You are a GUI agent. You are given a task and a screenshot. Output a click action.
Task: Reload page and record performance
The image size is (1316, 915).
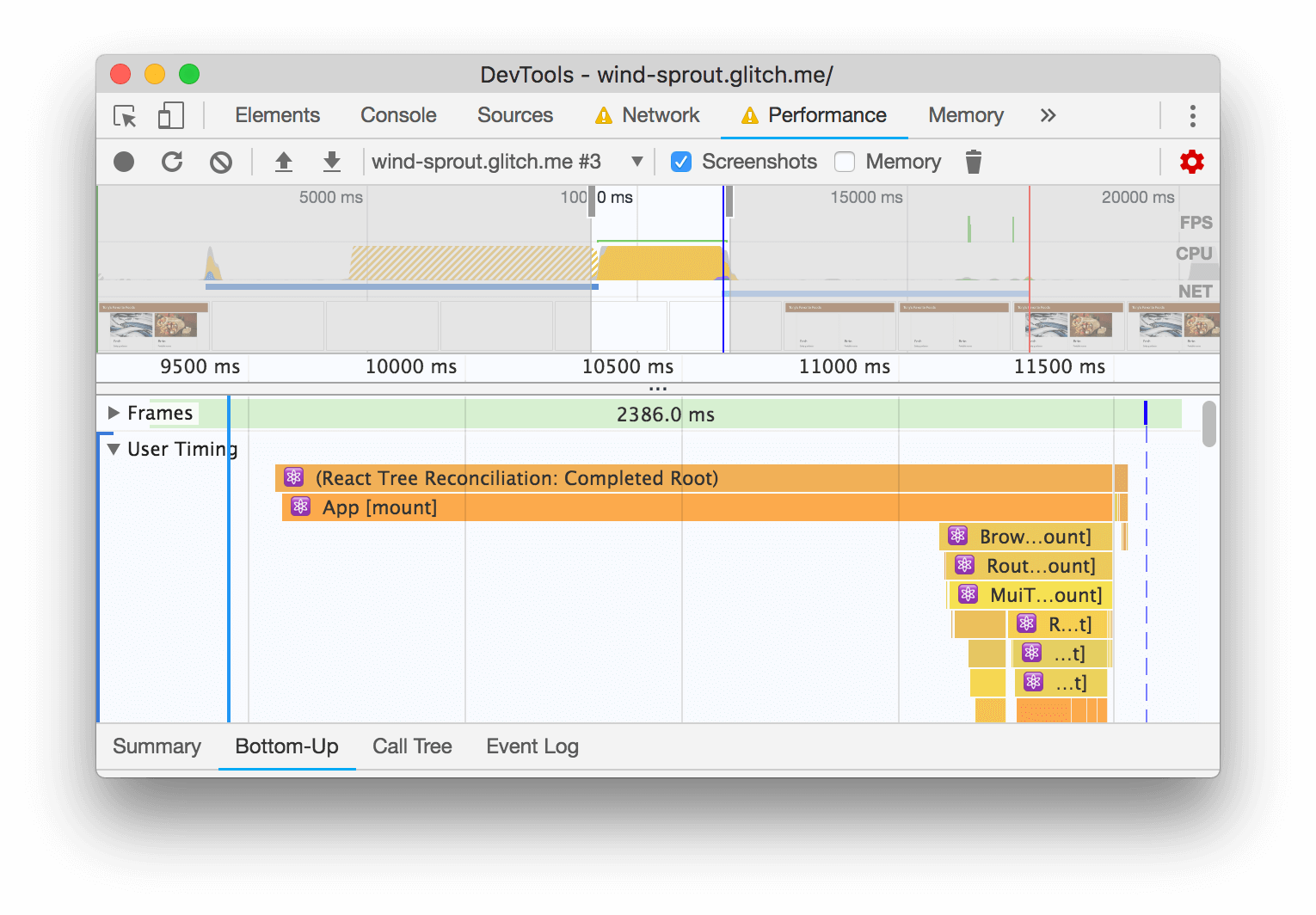click(x=172, y=161)
